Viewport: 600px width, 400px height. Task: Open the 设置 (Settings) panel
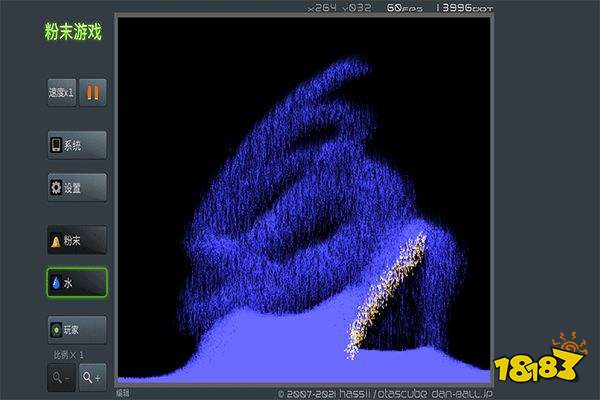[x=76, y=187]
